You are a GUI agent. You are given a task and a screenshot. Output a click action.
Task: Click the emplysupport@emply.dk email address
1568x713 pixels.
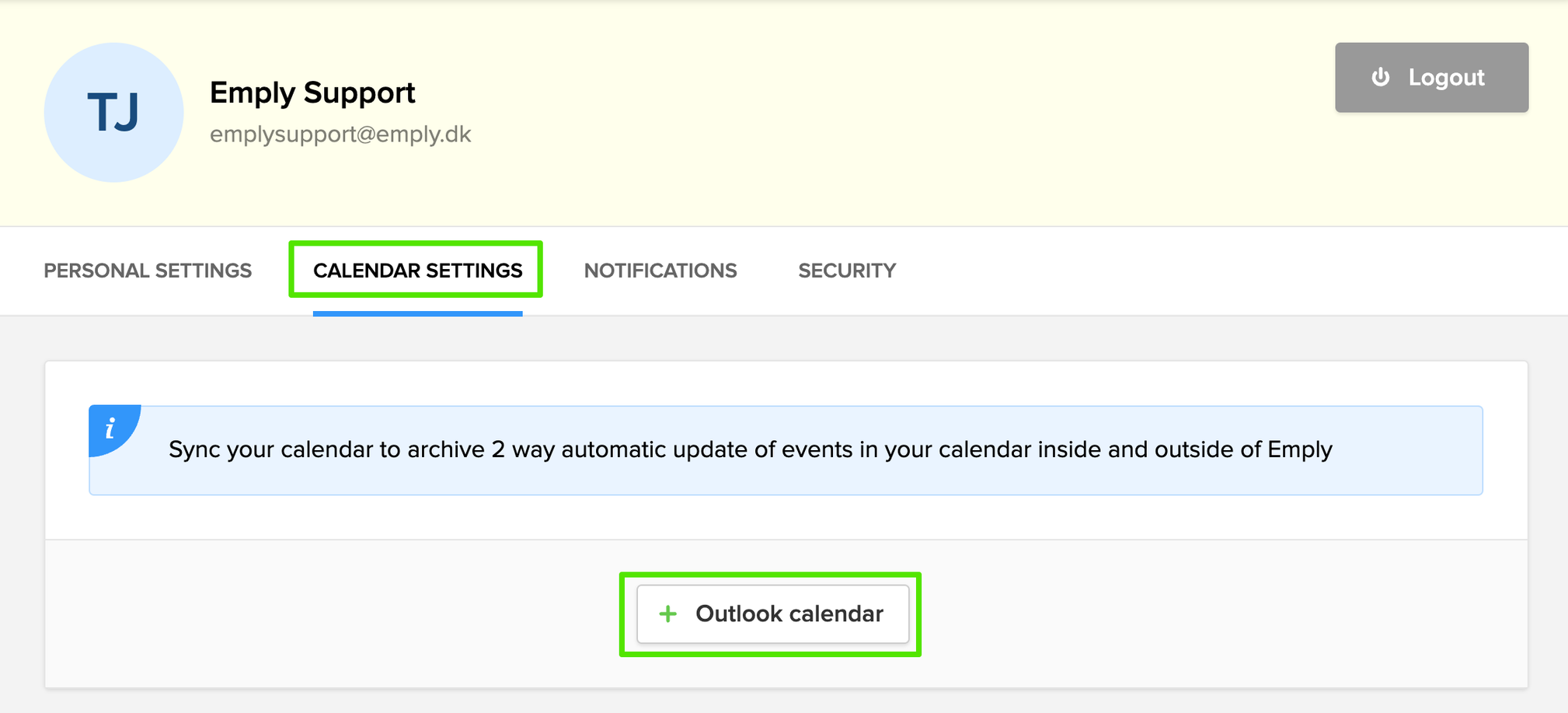point(340,135)
